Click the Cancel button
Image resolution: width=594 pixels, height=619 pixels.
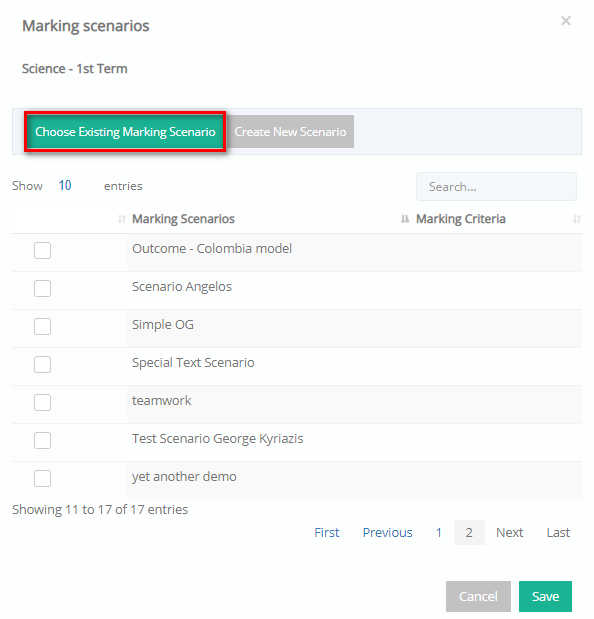click(478, 596)
